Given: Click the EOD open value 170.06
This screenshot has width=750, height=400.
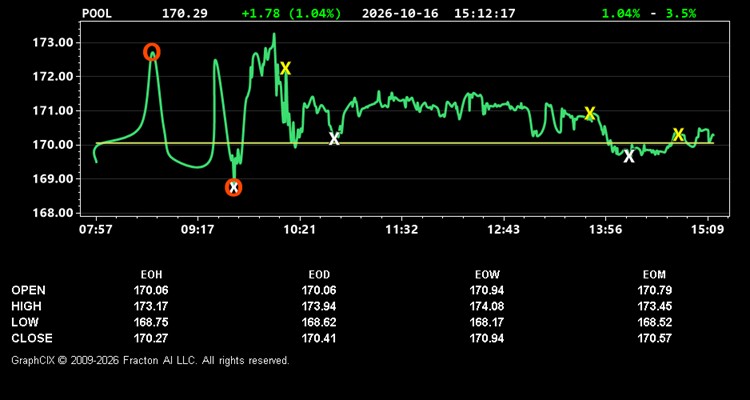Looking at the screenshot, I should 319,290.
